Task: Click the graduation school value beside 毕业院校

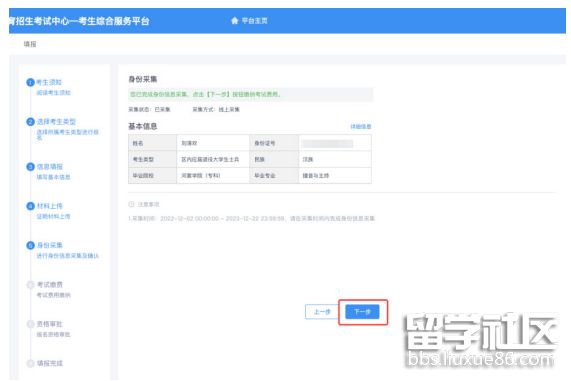Action: tap(213, 176)
